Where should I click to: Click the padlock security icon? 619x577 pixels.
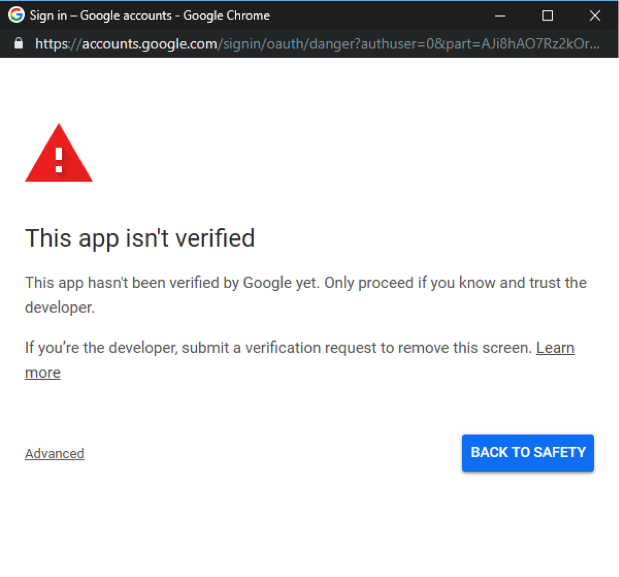pos(19,43)
